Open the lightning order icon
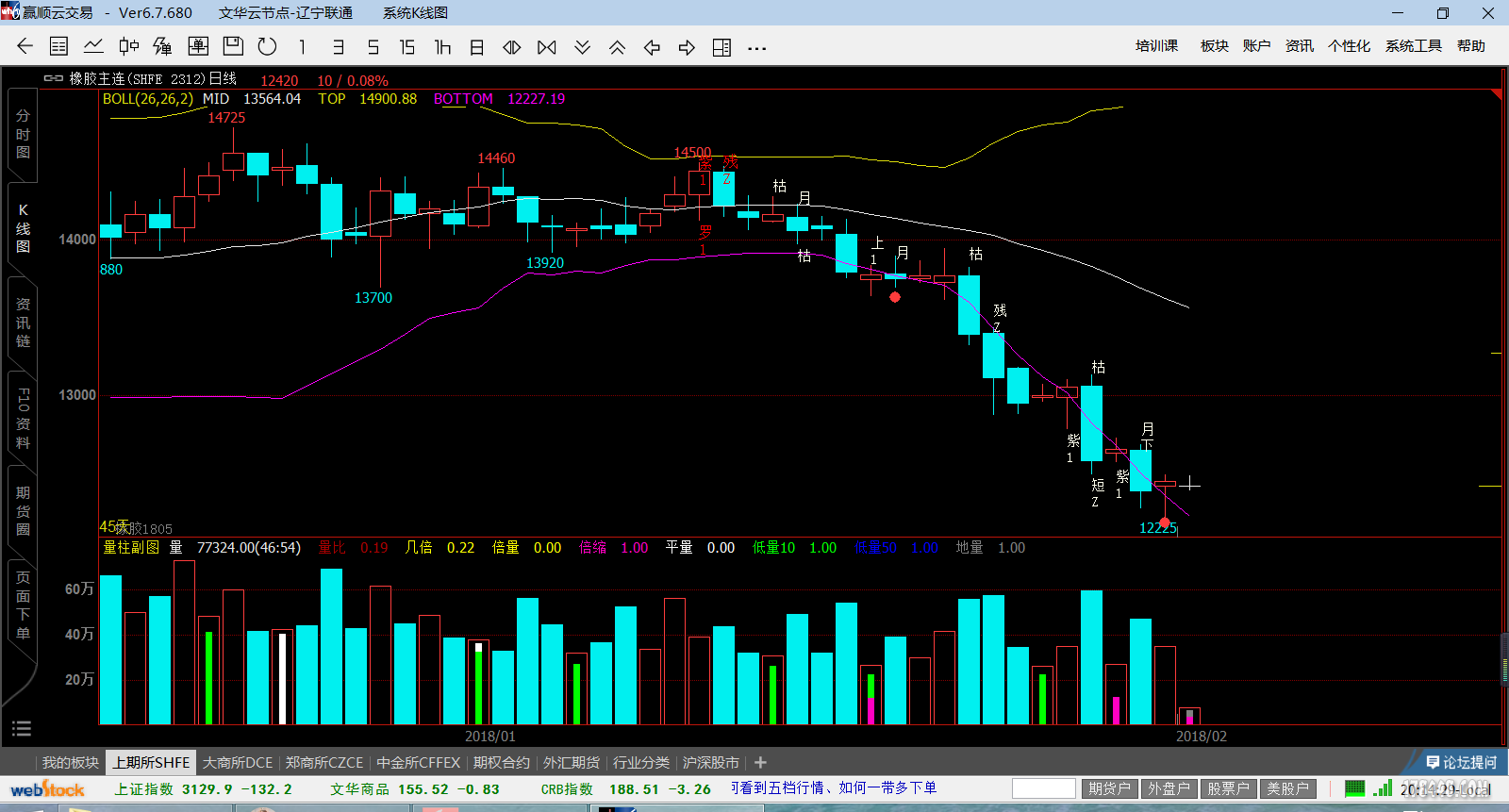The width and height of the screenshot is (1509, 812). click(163, 46)
